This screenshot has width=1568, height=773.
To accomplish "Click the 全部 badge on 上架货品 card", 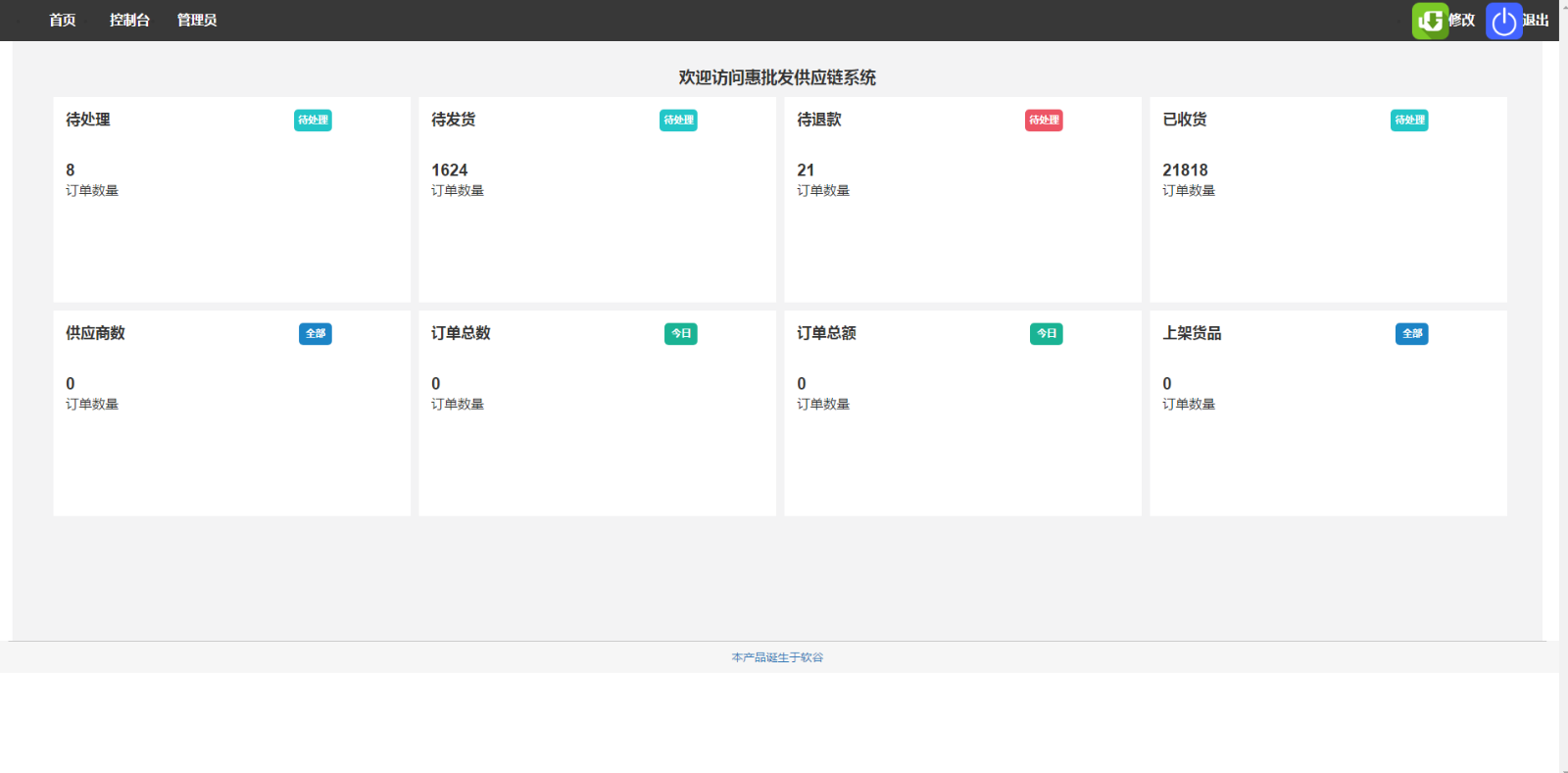I will tap(1412, 334).
